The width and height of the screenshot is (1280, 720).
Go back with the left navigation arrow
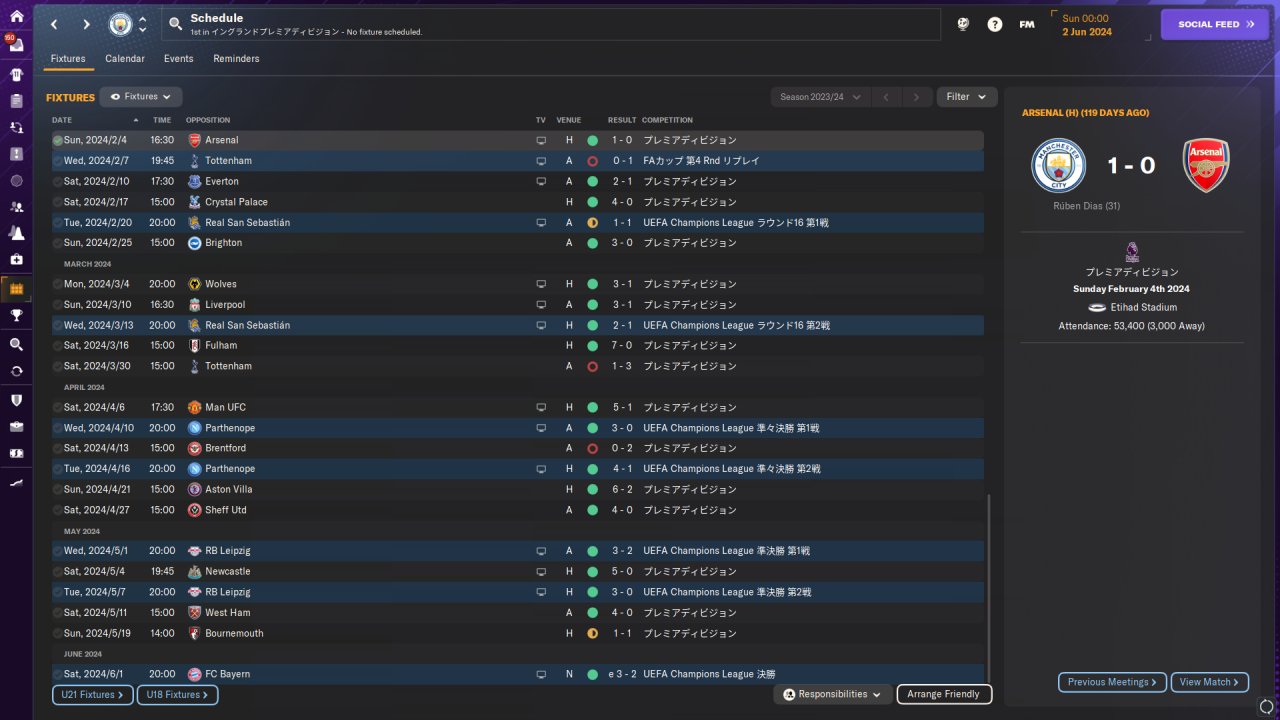coord(54,24)
